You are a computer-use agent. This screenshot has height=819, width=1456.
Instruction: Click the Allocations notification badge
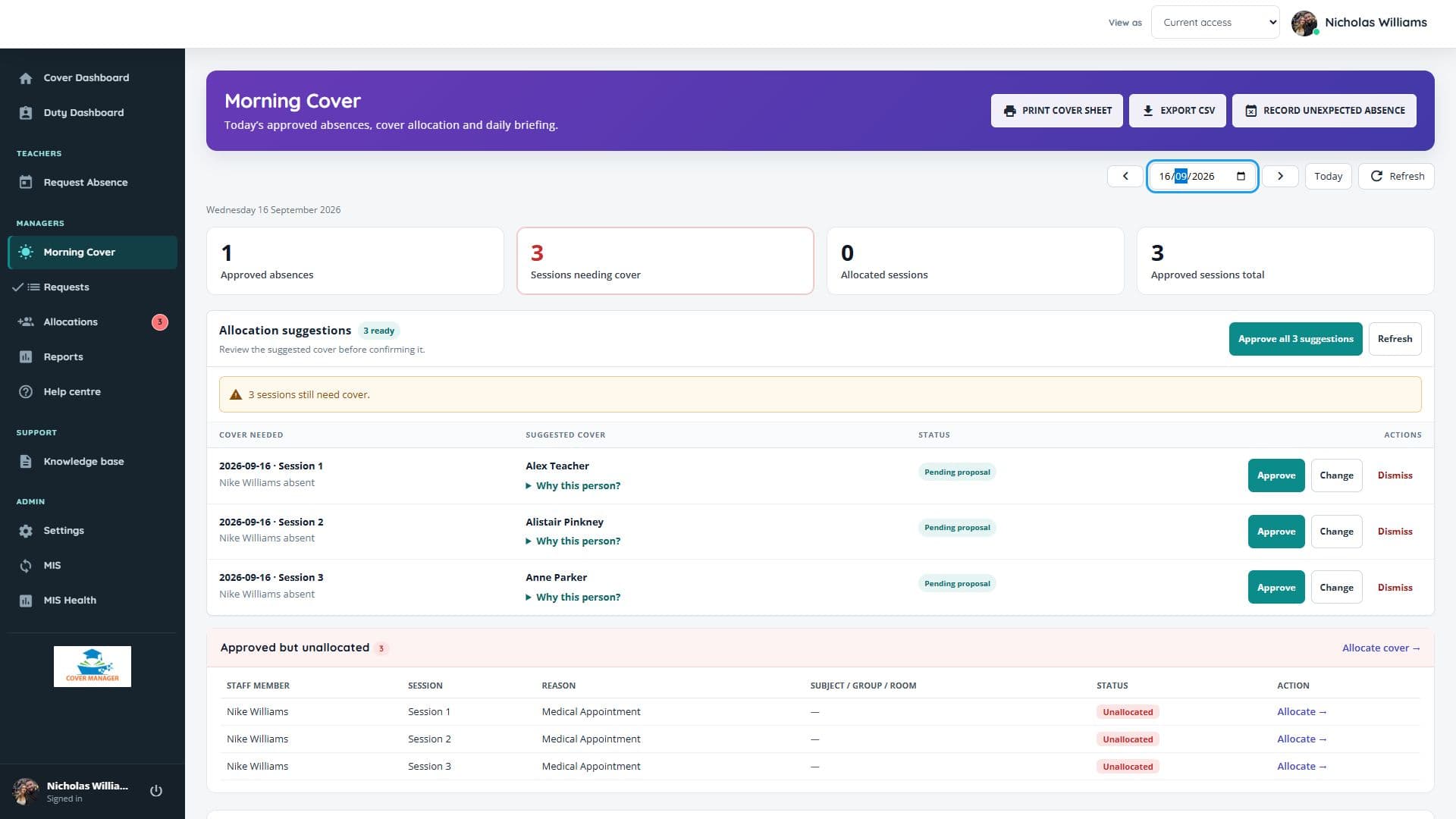click(x=159, y=322)
